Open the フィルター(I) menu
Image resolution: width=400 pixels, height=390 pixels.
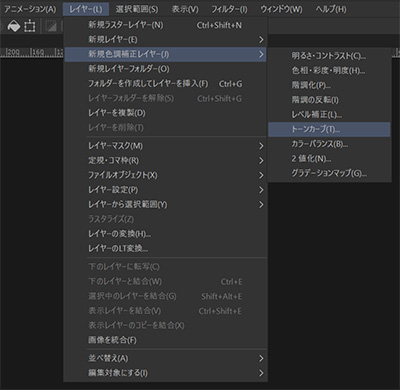click(229, 9)
